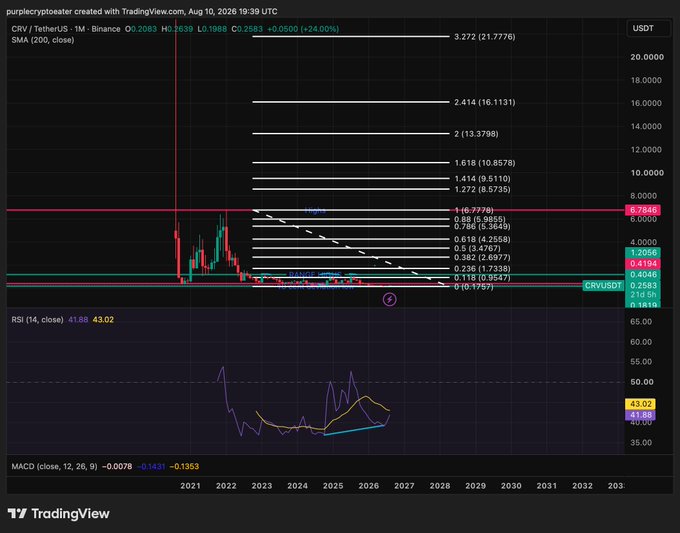Click the green 0.4046 price label
The image size is (680, 533).
643,275
